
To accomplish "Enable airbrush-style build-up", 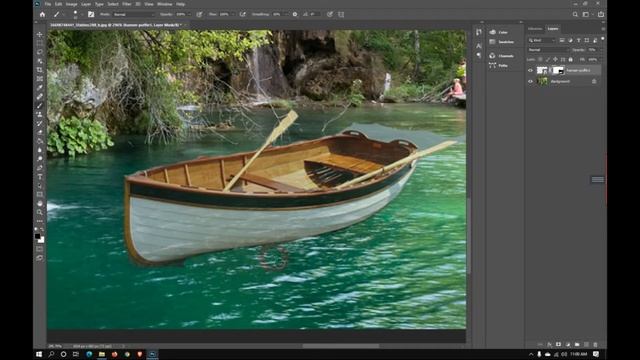I will click(x=243, y=14).
